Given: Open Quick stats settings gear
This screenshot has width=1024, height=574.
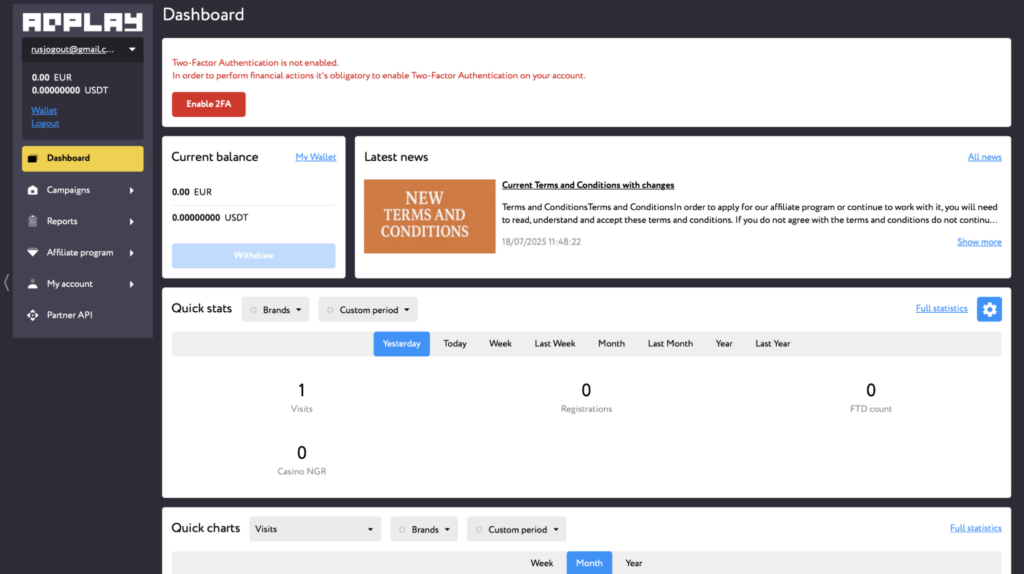Looking at the screenshot, I should tap(989, 310).
